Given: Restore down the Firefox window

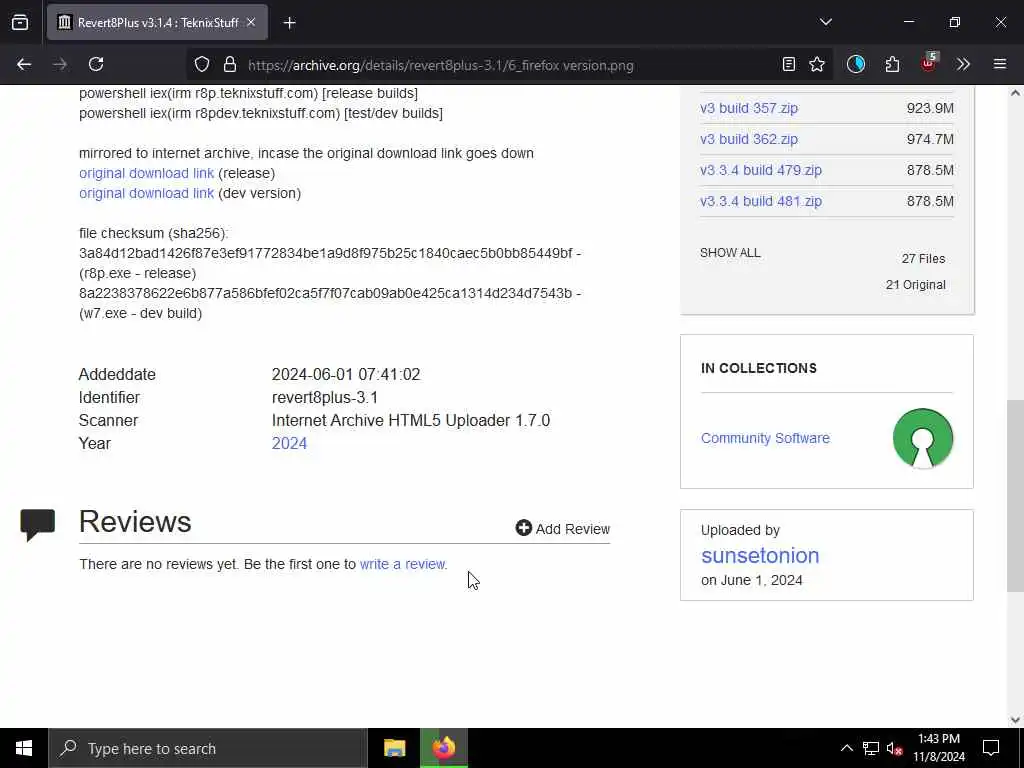Looking at the screenshot, I should pyautogui.click(x=955, y=22).
